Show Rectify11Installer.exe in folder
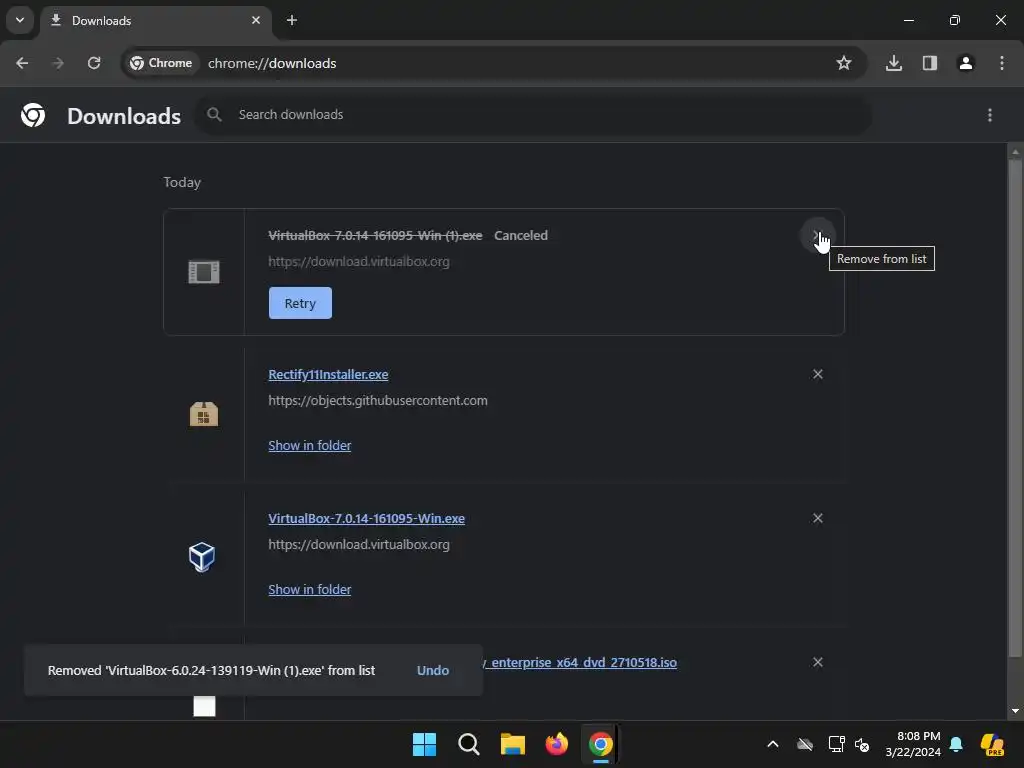This screenshot has width=1024, height=768. pyautogui.click(x=310, y=445)
